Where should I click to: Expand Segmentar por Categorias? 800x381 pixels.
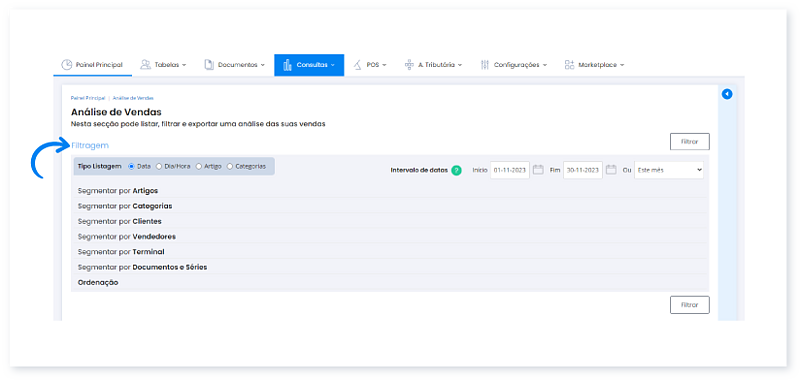point(390,206)
